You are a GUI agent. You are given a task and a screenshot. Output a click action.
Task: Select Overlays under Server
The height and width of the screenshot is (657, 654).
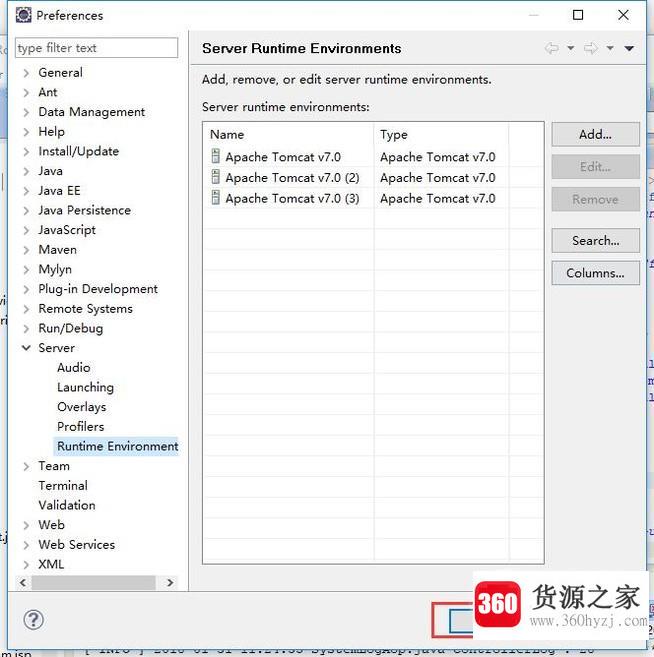coord(82,407)
